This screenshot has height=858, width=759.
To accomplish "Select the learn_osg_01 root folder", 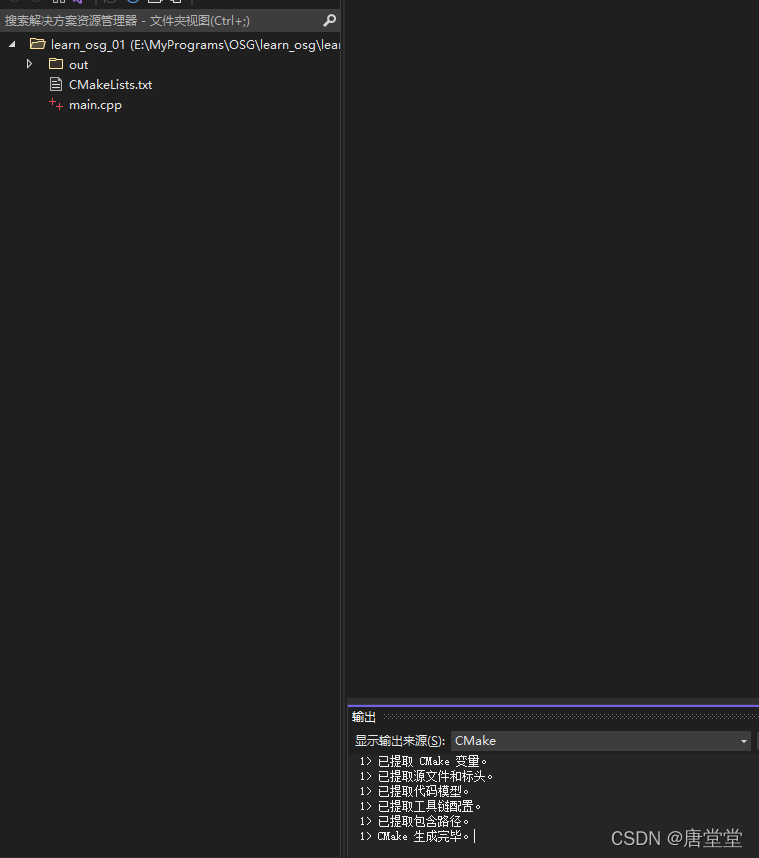I will coord(195,44).
